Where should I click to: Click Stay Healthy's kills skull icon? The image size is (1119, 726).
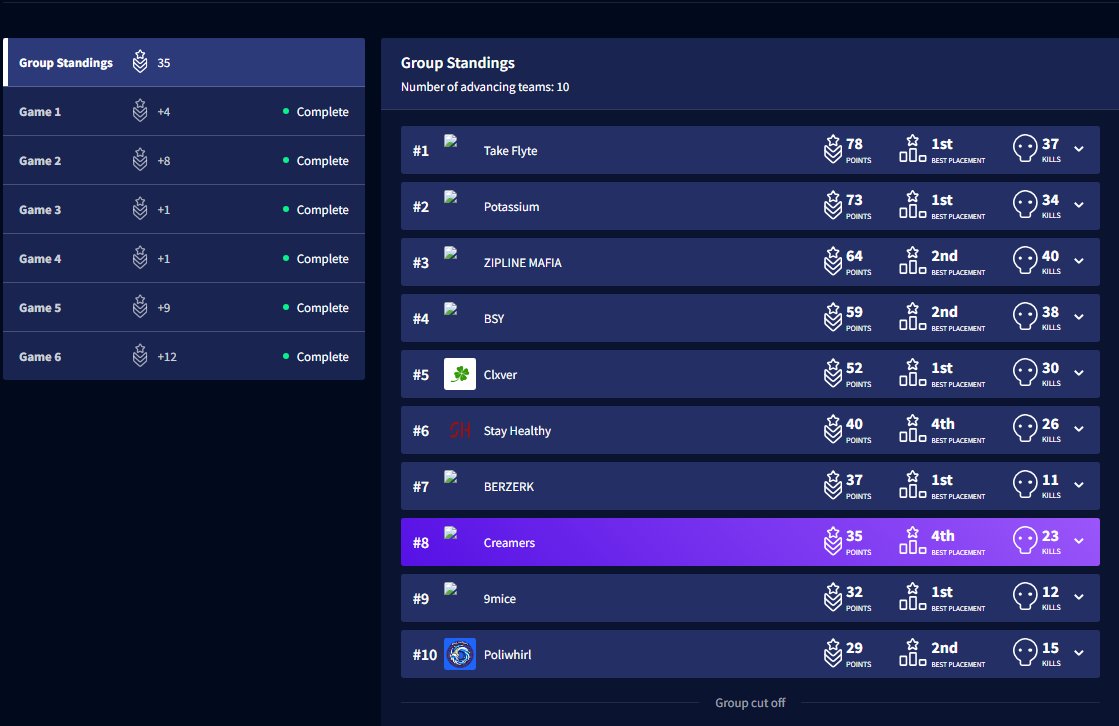click(x=1025, y=428)
